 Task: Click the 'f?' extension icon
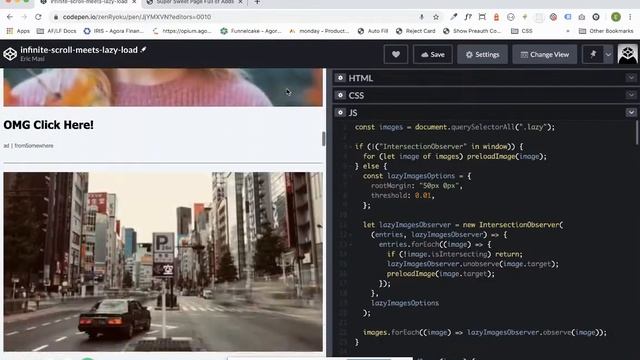pyautogui.click(x=468, y=17)
